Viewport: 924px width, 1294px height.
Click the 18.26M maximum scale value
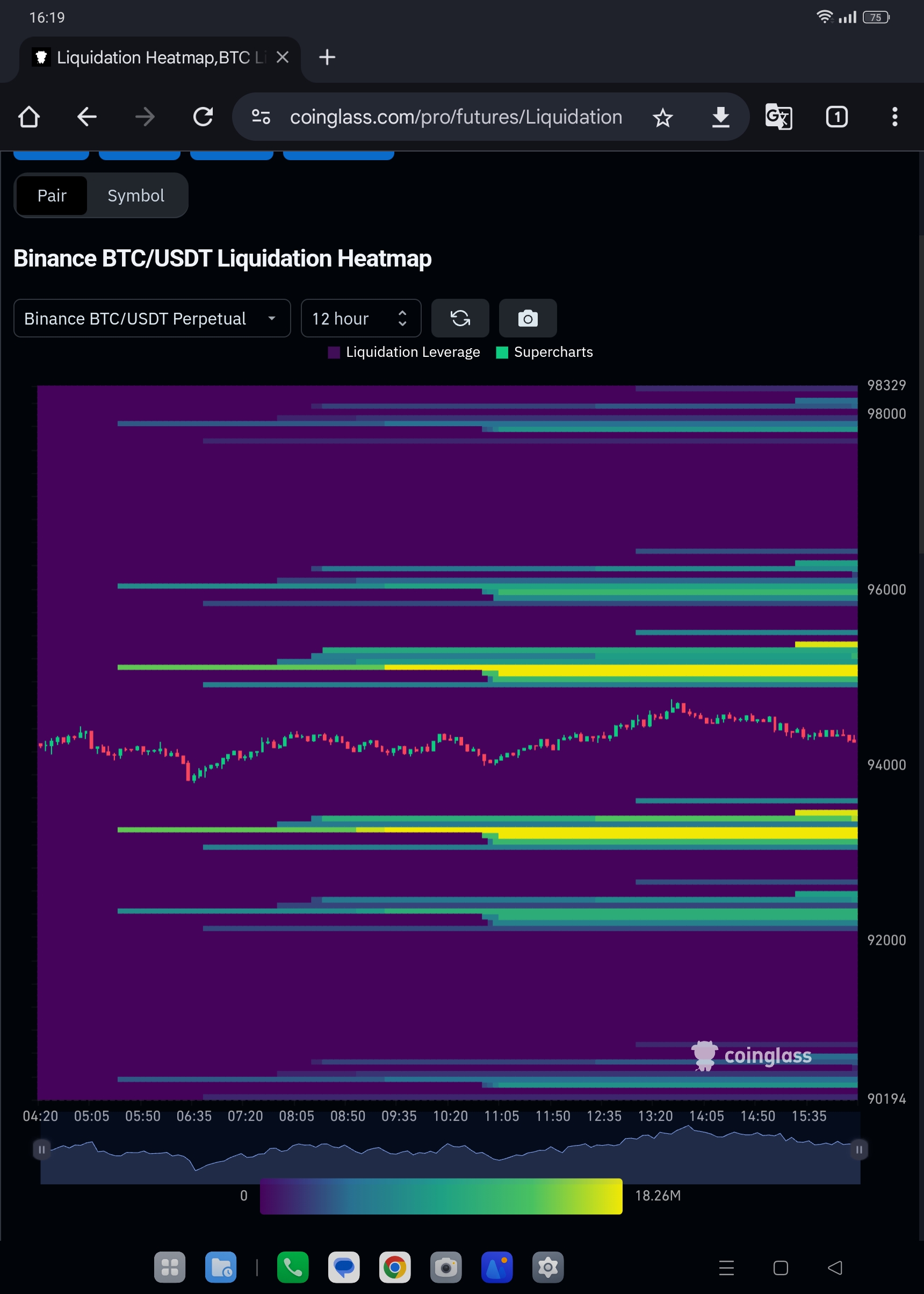658,1196
